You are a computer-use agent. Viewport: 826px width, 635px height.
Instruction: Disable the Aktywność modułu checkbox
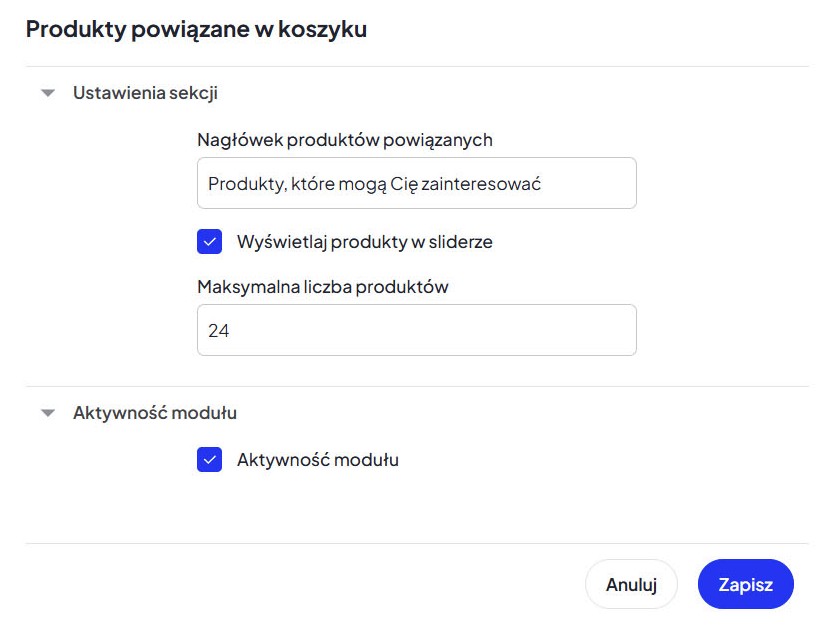point(209,461)
